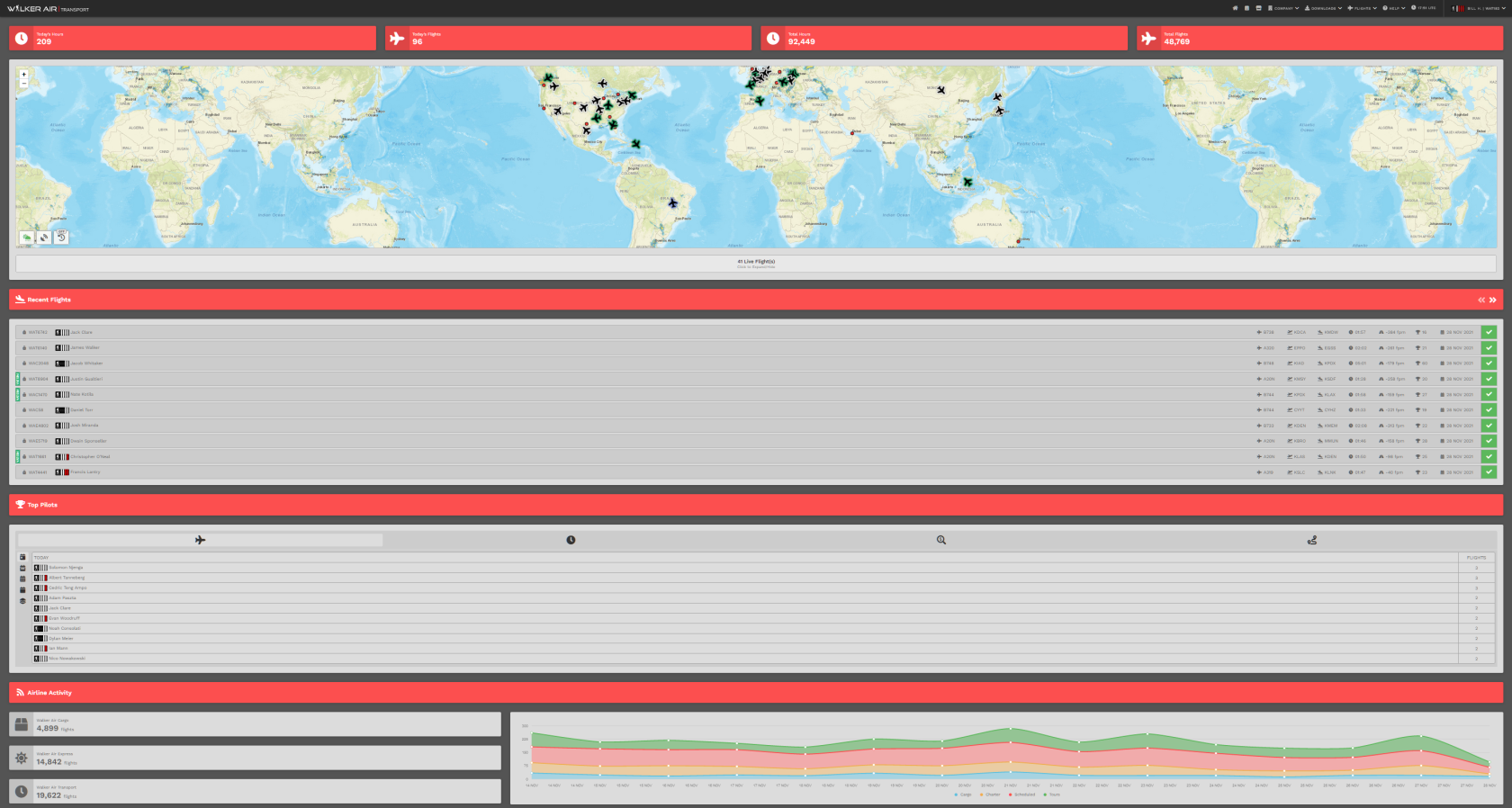Screen dimensions: 1512x808
Task: Expand the Flights dropdown menu
Action: (1362, 8)
